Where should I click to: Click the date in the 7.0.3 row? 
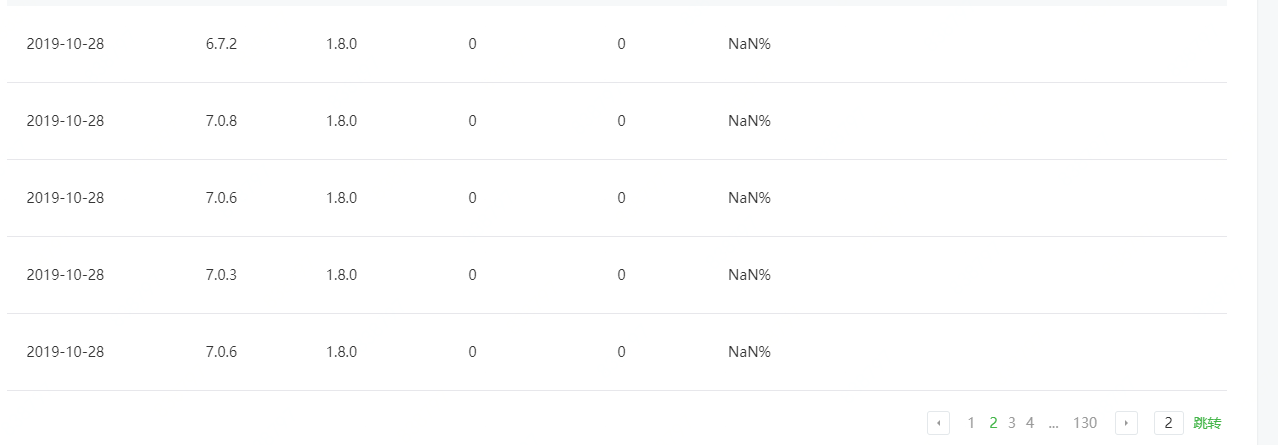click(x=65, y=275)
